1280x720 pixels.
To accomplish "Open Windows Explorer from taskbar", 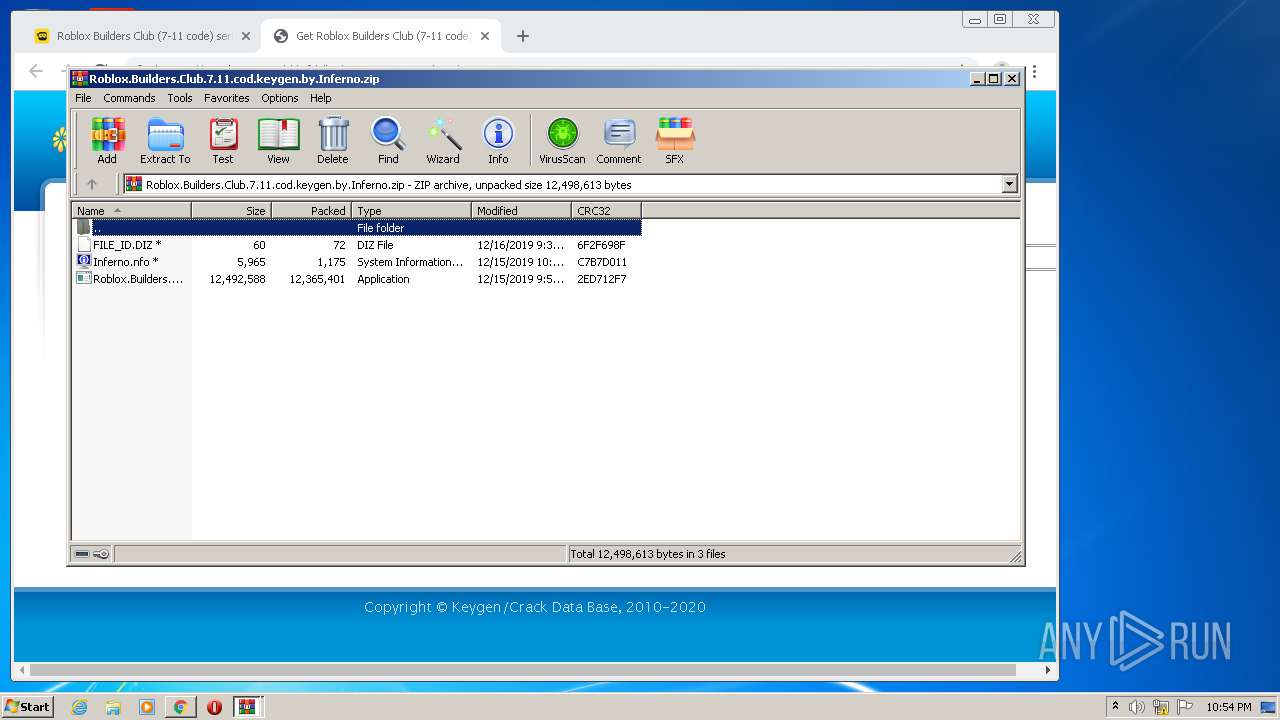I will pyautogui.click(x=113, y=707).
